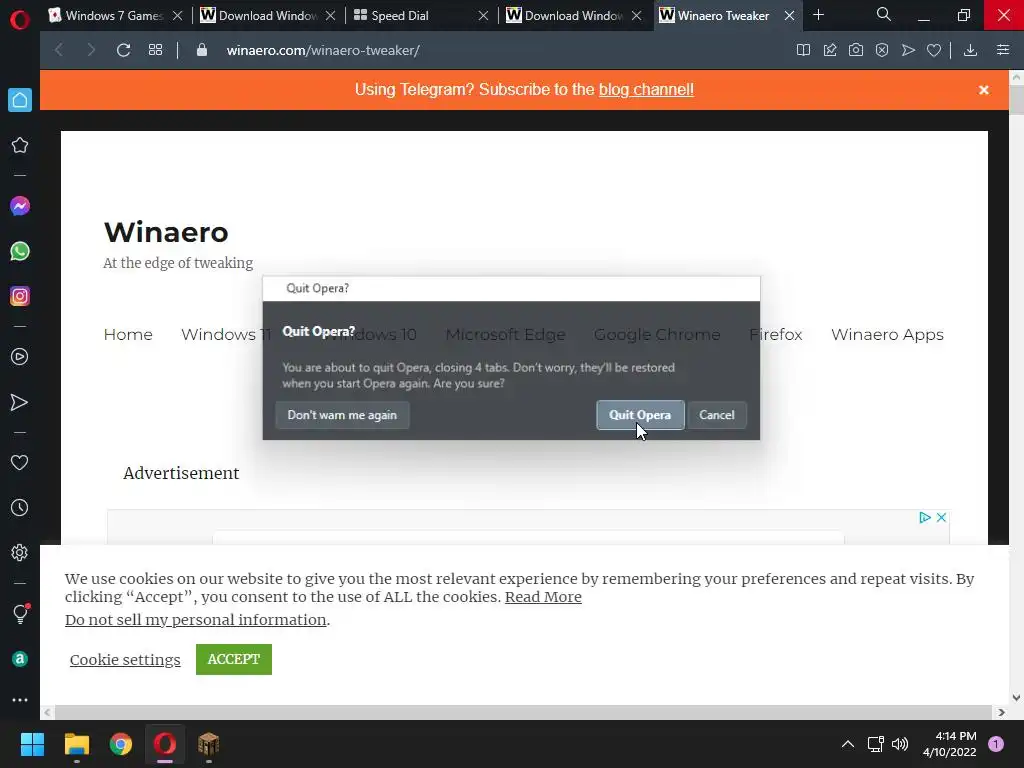Close the advertisement with X icon
This screenshot has height=768, width=1024.
coord(941,517)
